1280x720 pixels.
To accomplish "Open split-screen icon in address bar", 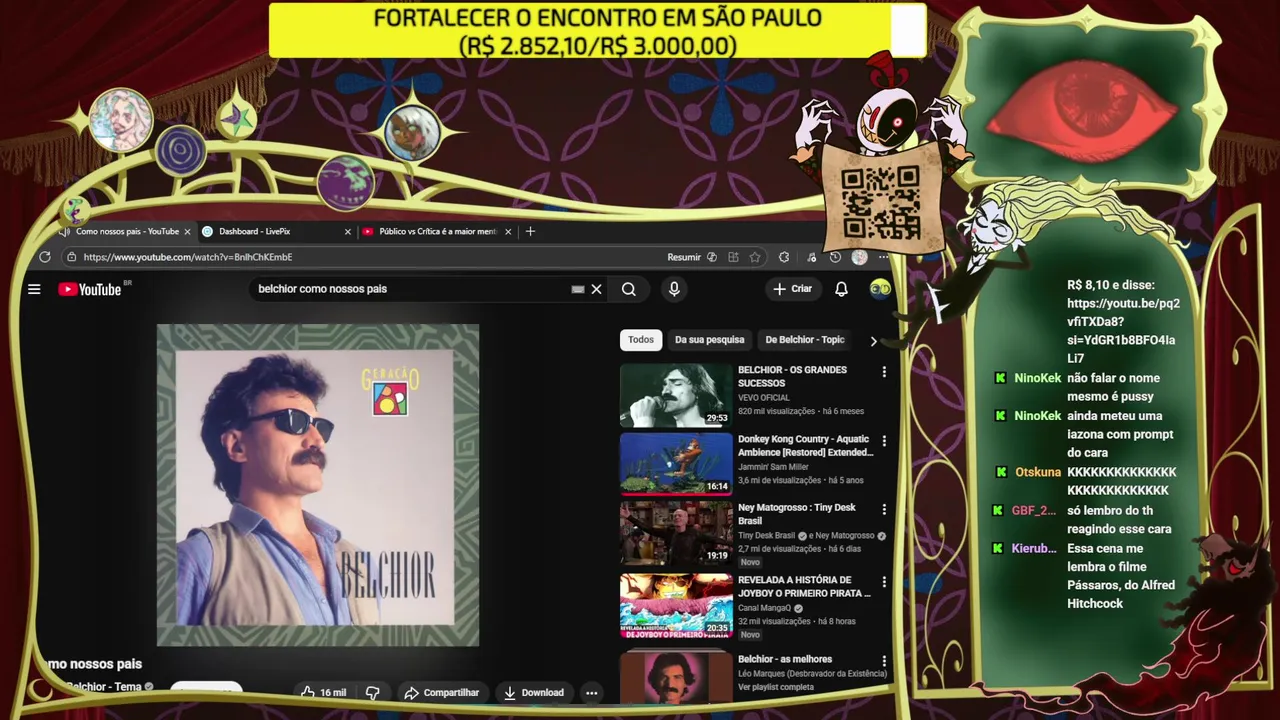I will 733,257.
